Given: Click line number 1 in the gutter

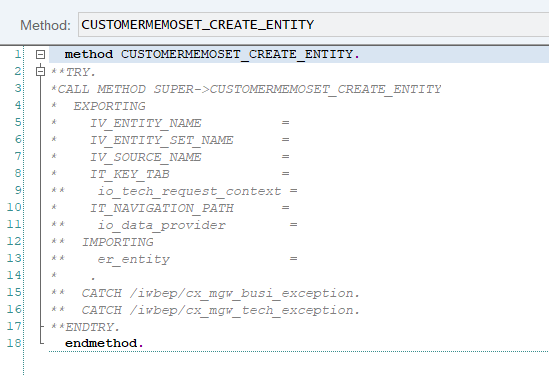Looking at the screenshot, I should tap(18, 54).
